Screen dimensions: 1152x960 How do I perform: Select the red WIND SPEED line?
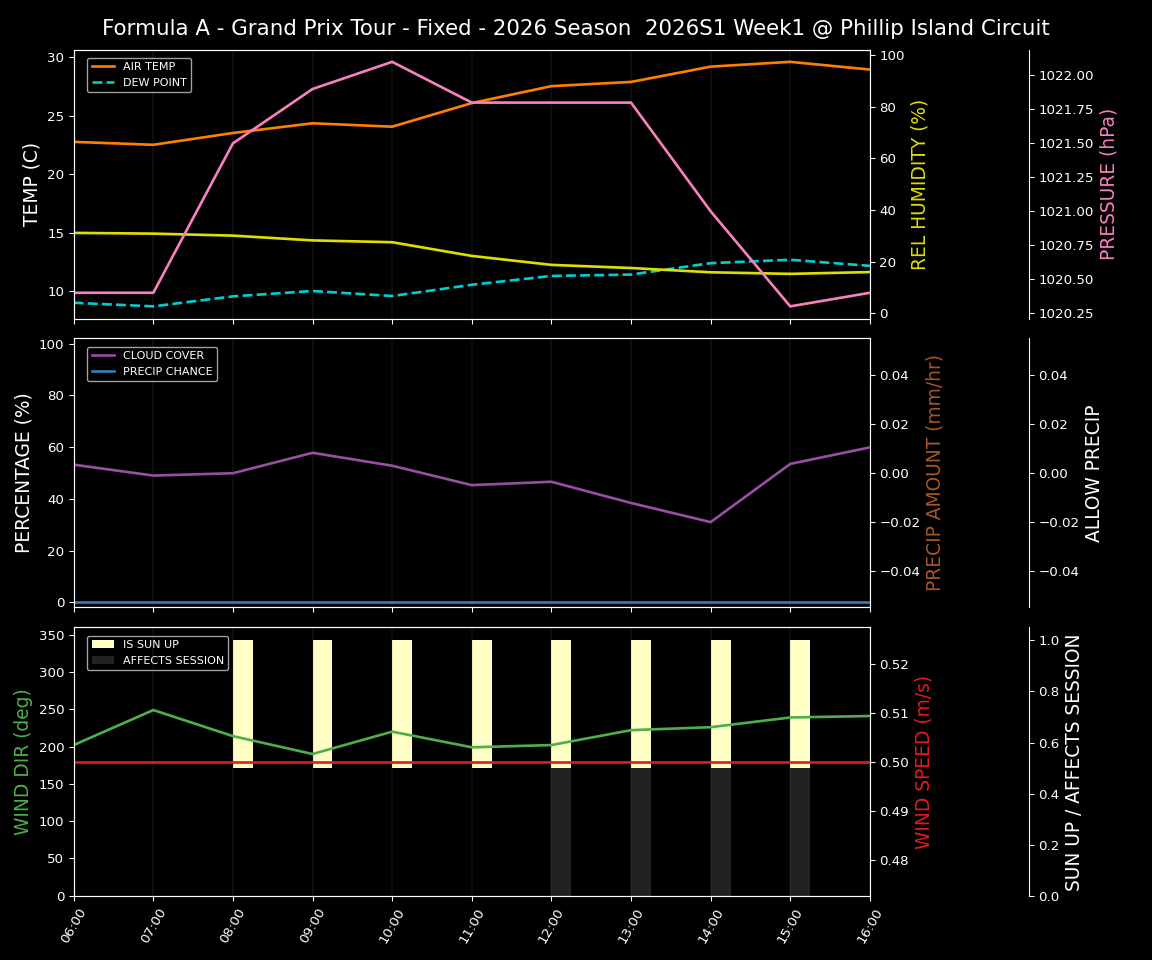point(450,763)
